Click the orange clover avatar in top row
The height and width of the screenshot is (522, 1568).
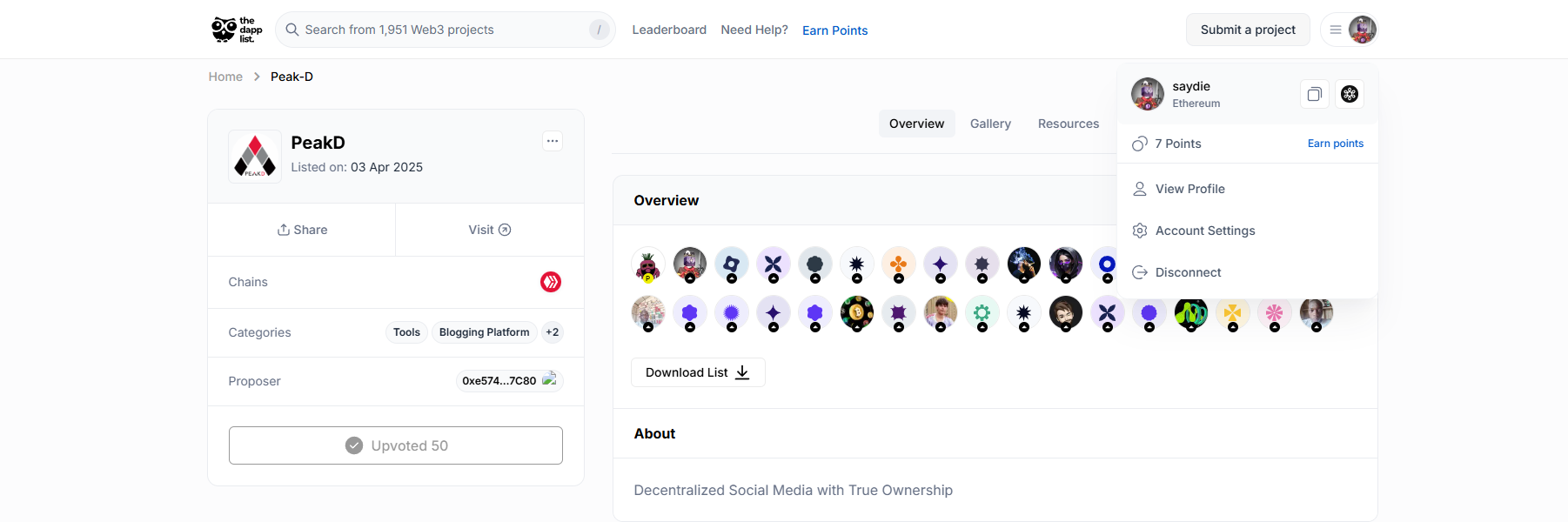[899, 264]
